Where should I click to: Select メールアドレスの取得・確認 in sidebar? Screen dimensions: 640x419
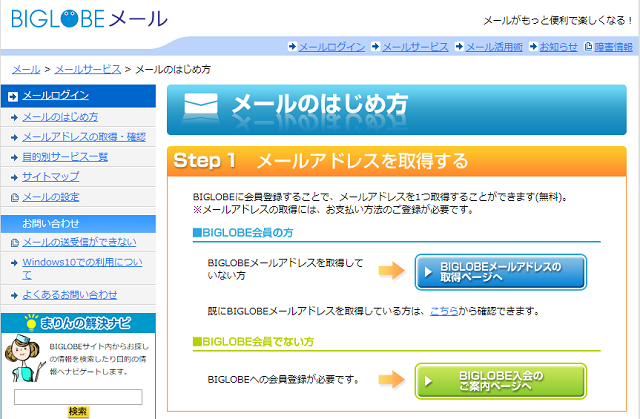pyautogui.click(x=84, y=137)
